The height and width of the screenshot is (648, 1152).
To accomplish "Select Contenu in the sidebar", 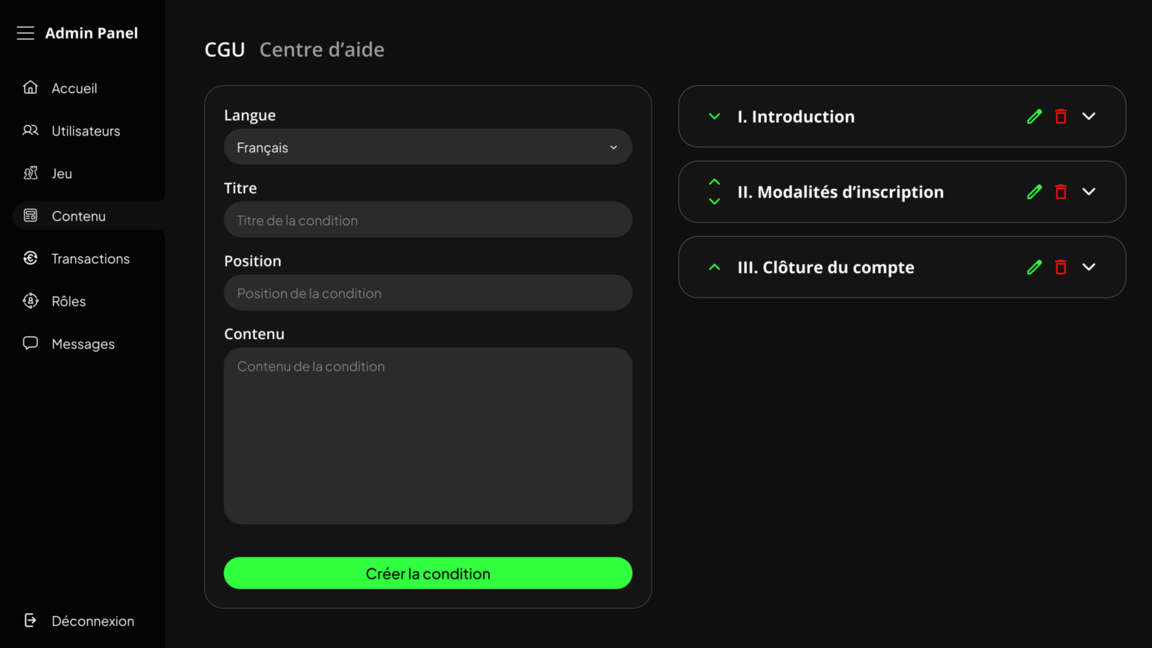I will coord(89,216).
